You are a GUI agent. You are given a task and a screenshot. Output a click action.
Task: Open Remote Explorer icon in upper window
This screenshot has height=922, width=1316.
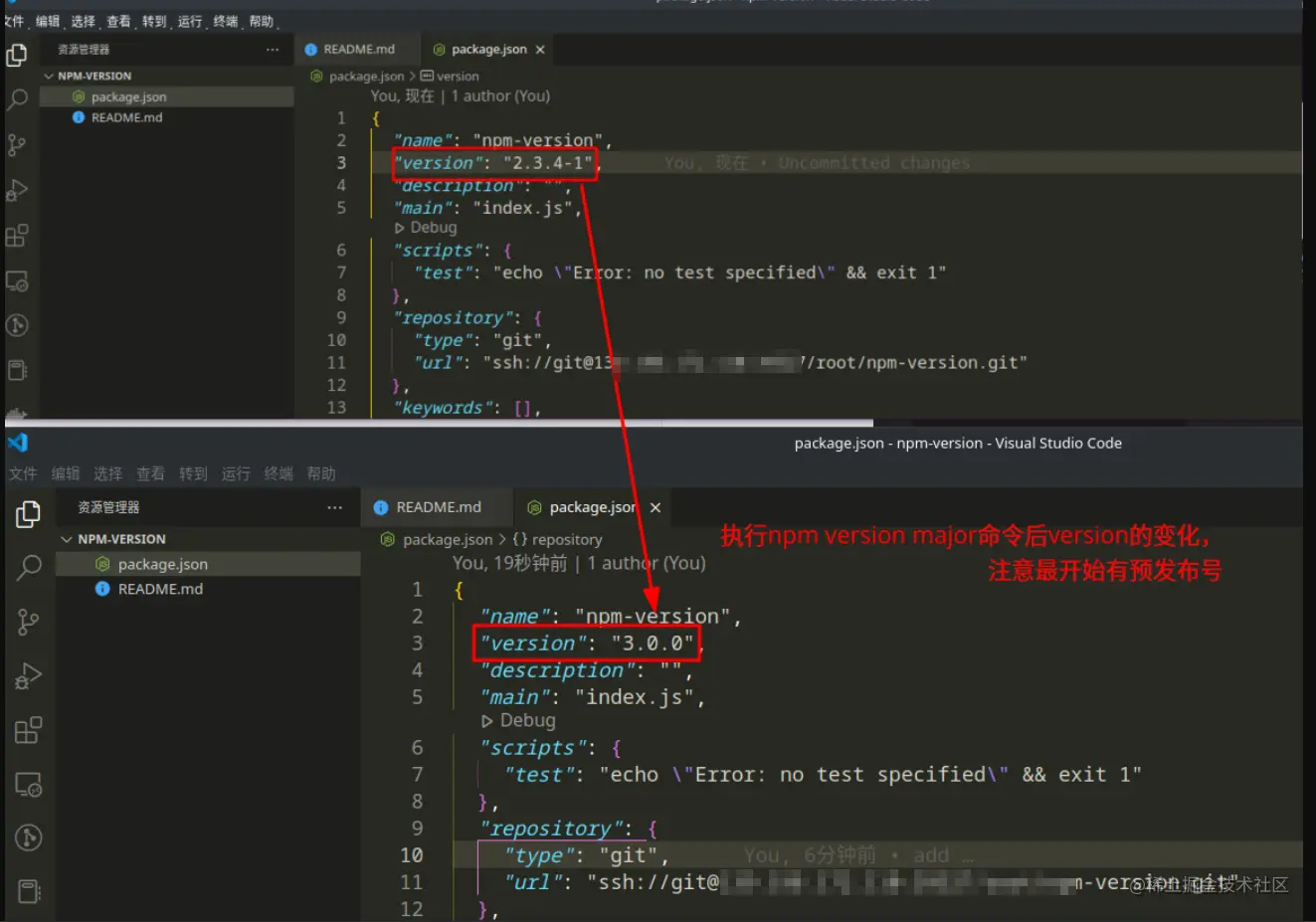[x=17, y=281]
